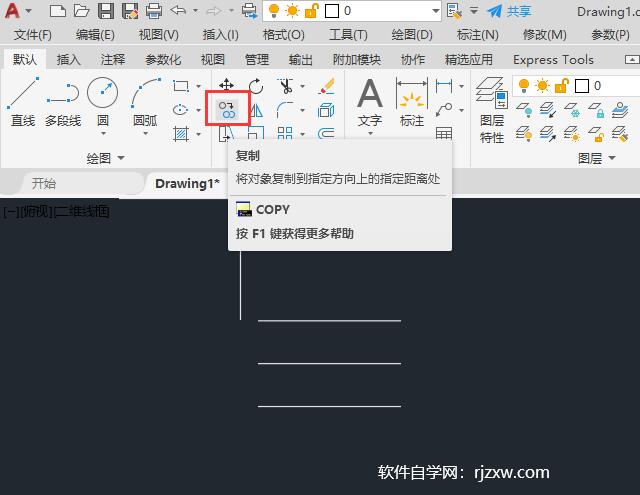640x495 pixels.
Task: Click the printer Plot icon in the quick access toolbar
Action: click(154, 11)
